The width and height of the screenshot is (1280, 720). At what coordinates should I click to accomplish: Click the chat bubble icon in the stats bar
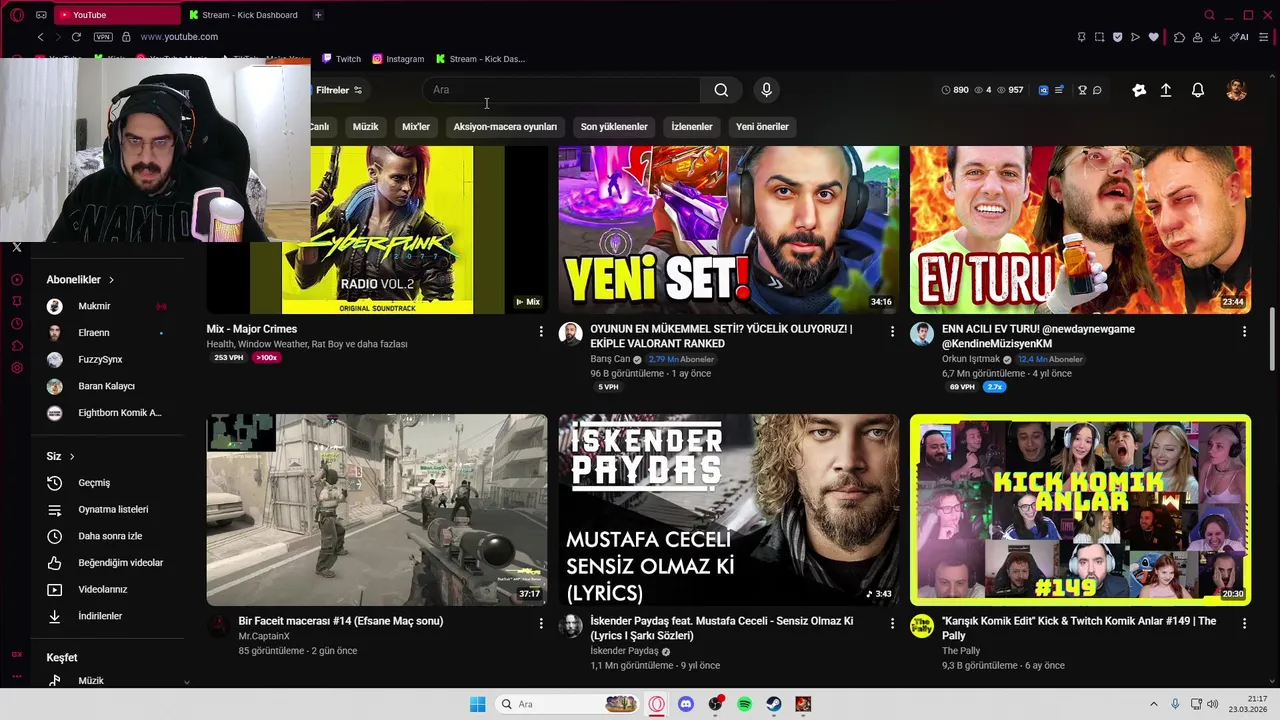(x=1097, y=90)
